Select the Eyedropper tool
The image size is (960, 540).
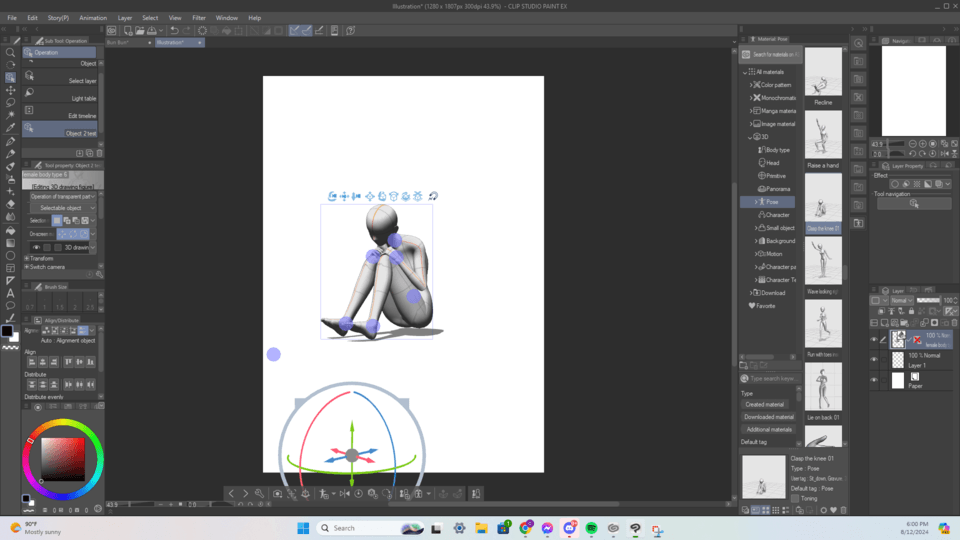coord(10,128)
